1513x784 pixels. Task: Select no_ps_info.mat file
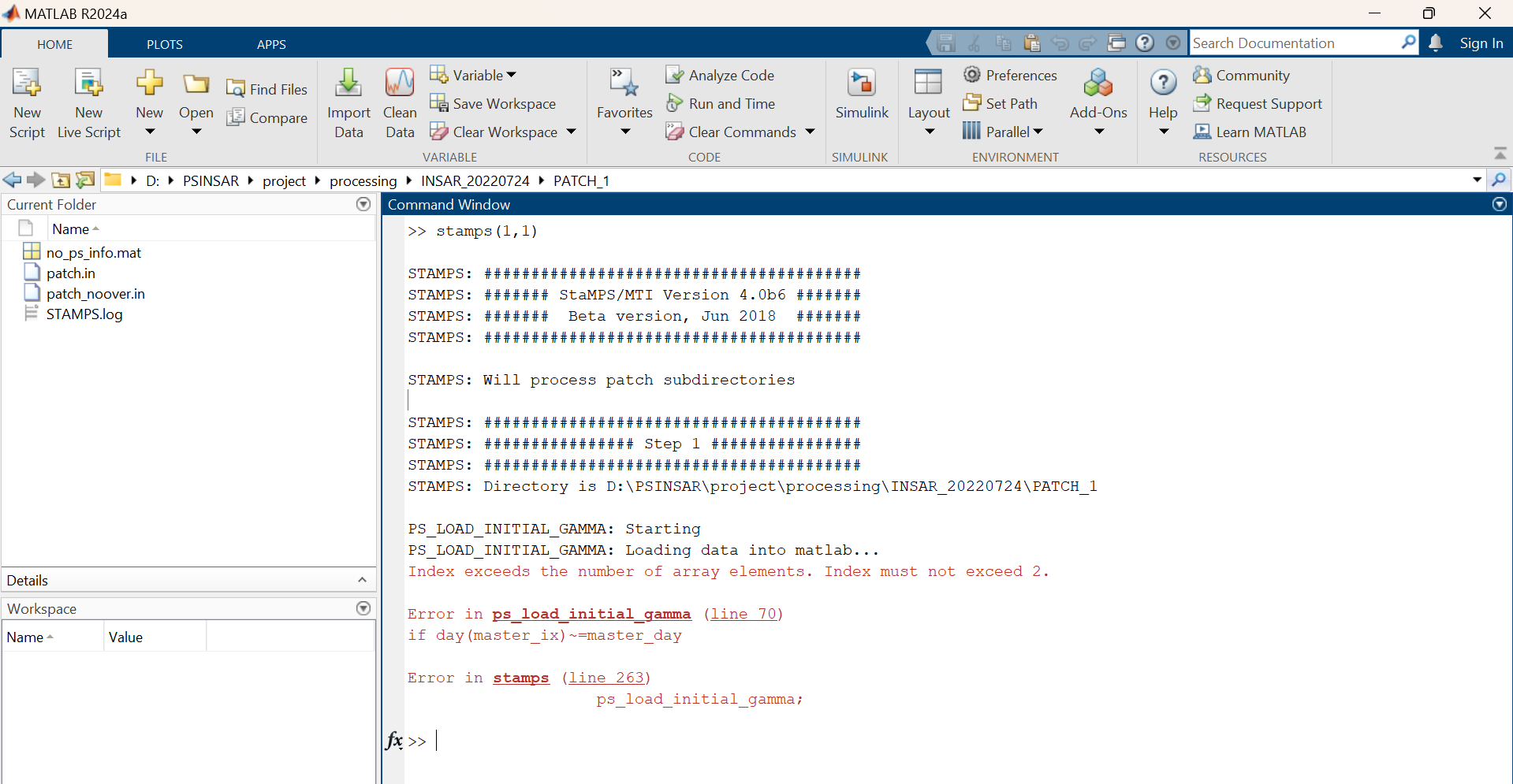(93, 252)
